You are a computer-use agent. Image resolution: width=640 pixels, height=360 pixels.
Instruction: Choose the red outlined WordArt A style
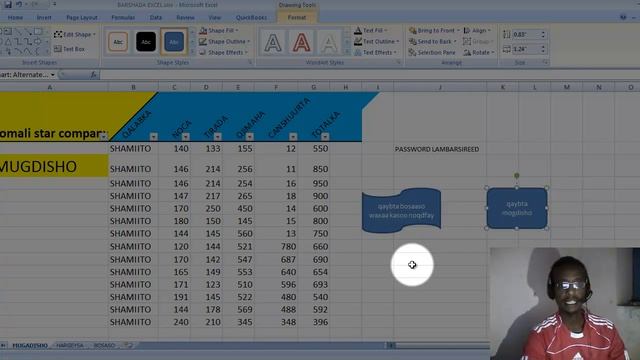tap(301, 42)
